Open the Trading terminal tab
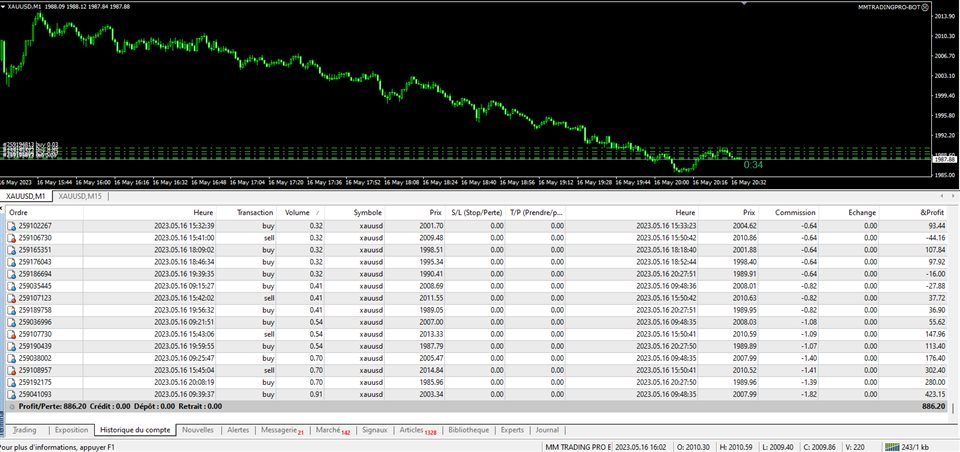The height and width of the screenshot is (452, 960). point(24,430)
